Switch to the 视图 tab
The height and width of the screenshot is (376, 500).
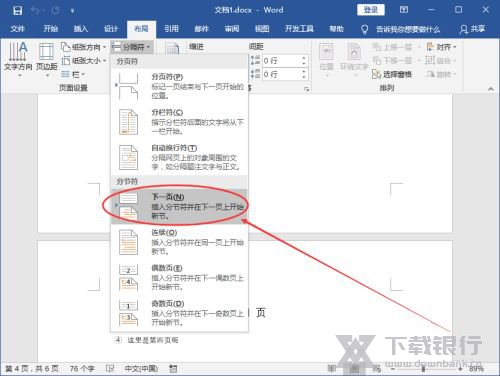click(x=262, y=29)
